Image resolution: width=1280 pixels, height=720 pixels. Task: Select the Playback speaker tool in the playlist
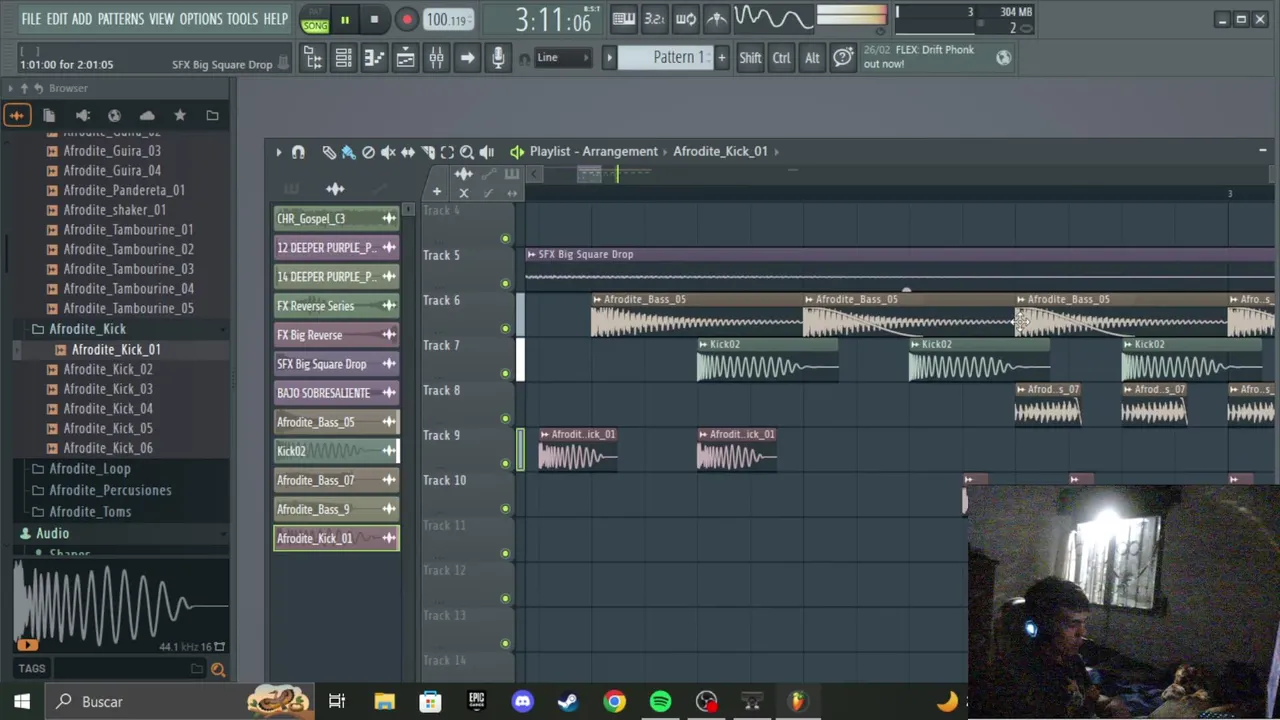[x=487, y=152]
